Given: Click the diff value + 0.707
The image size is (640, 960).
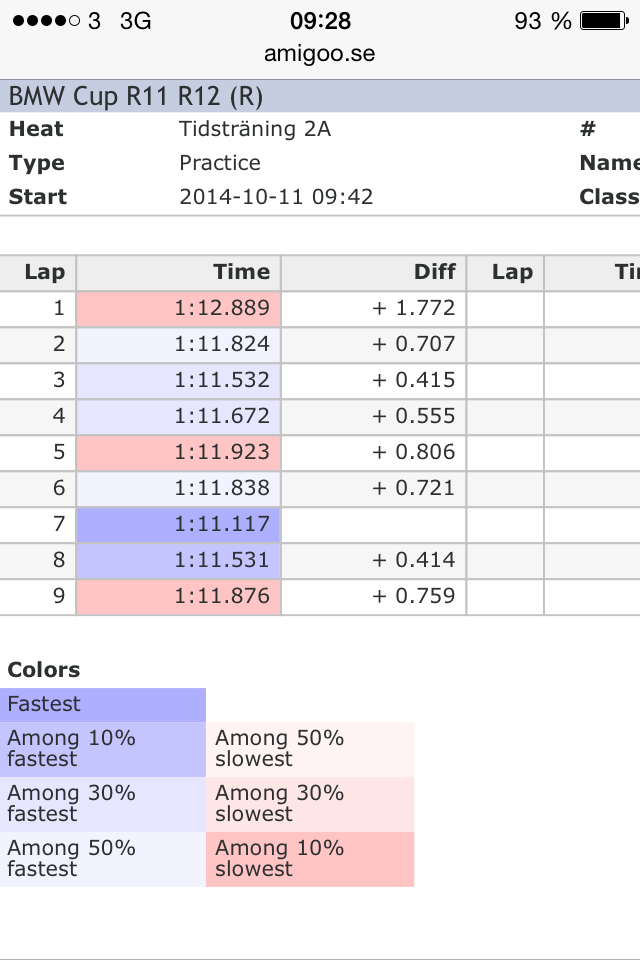Looking at the screenshot, I should (x=413, y=344).
